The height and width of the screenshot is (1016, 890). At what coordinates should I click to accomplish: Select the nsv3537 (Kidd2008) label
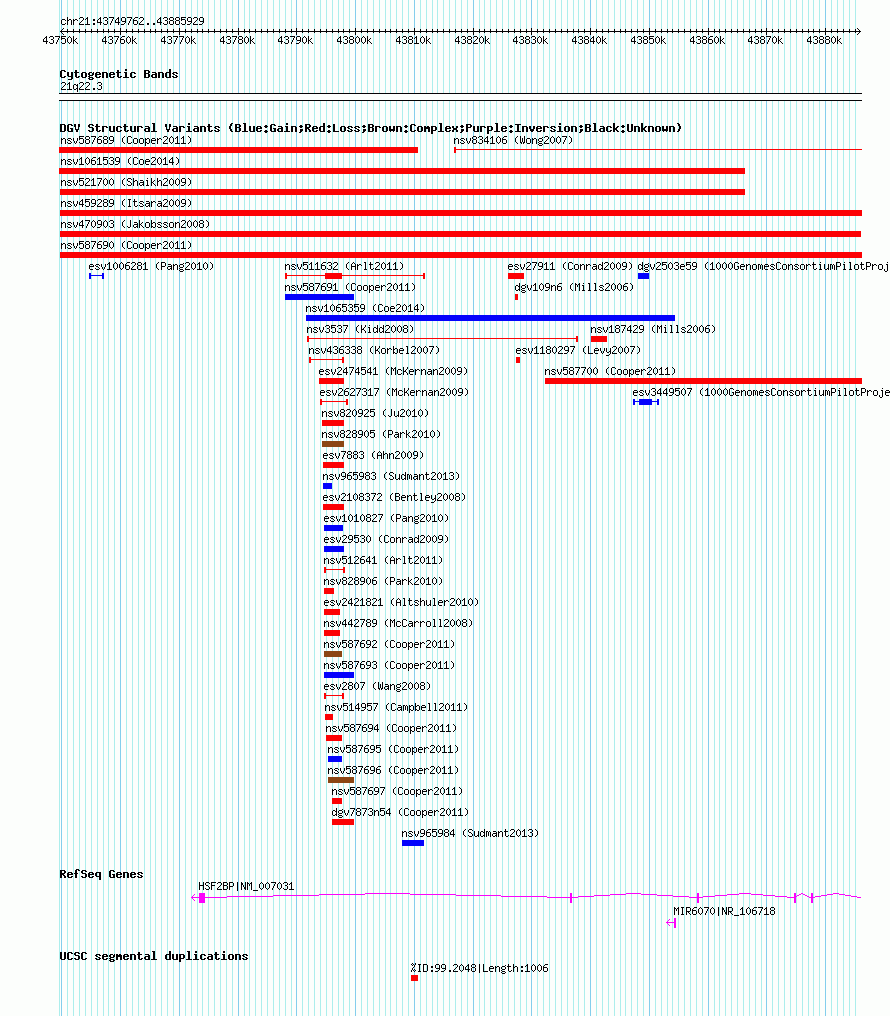pyautogui.click(x=360, y=329)
